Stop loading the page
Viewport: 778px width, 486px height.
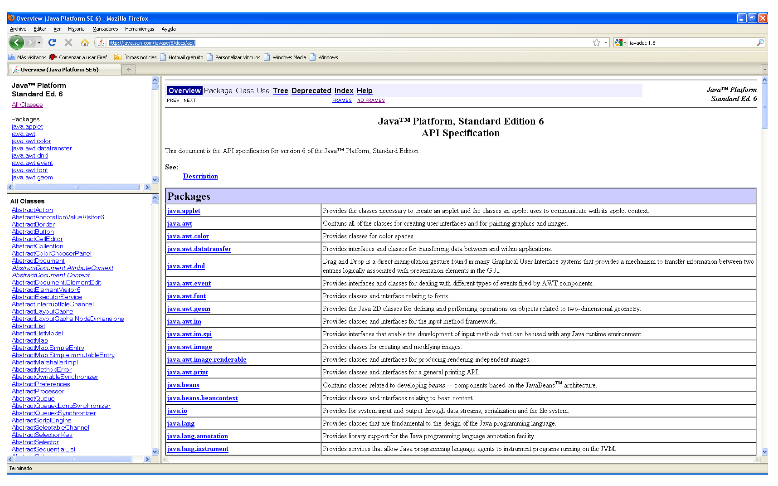(68, 43)
